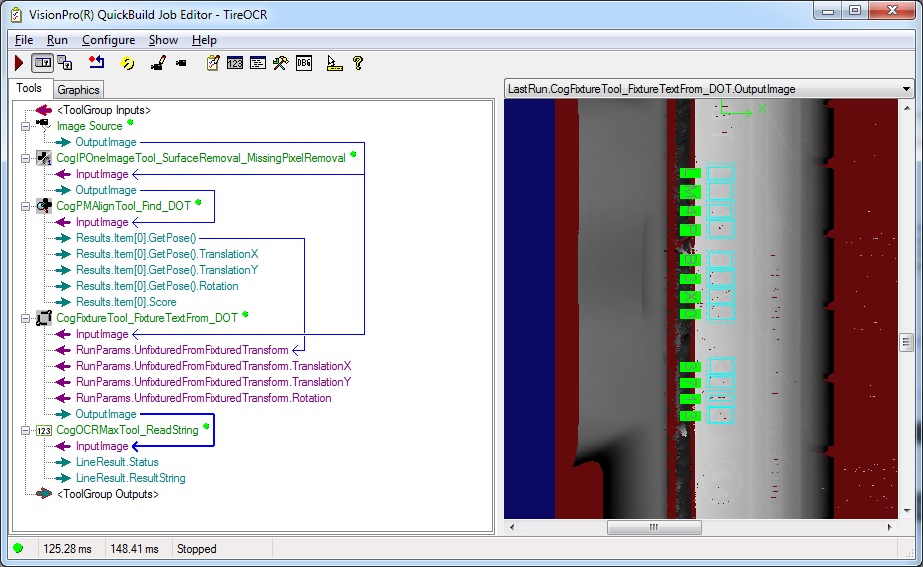
Task: Select CogOCRMaxTool_ReadString tool name
Action: click(x=127, y=430)
